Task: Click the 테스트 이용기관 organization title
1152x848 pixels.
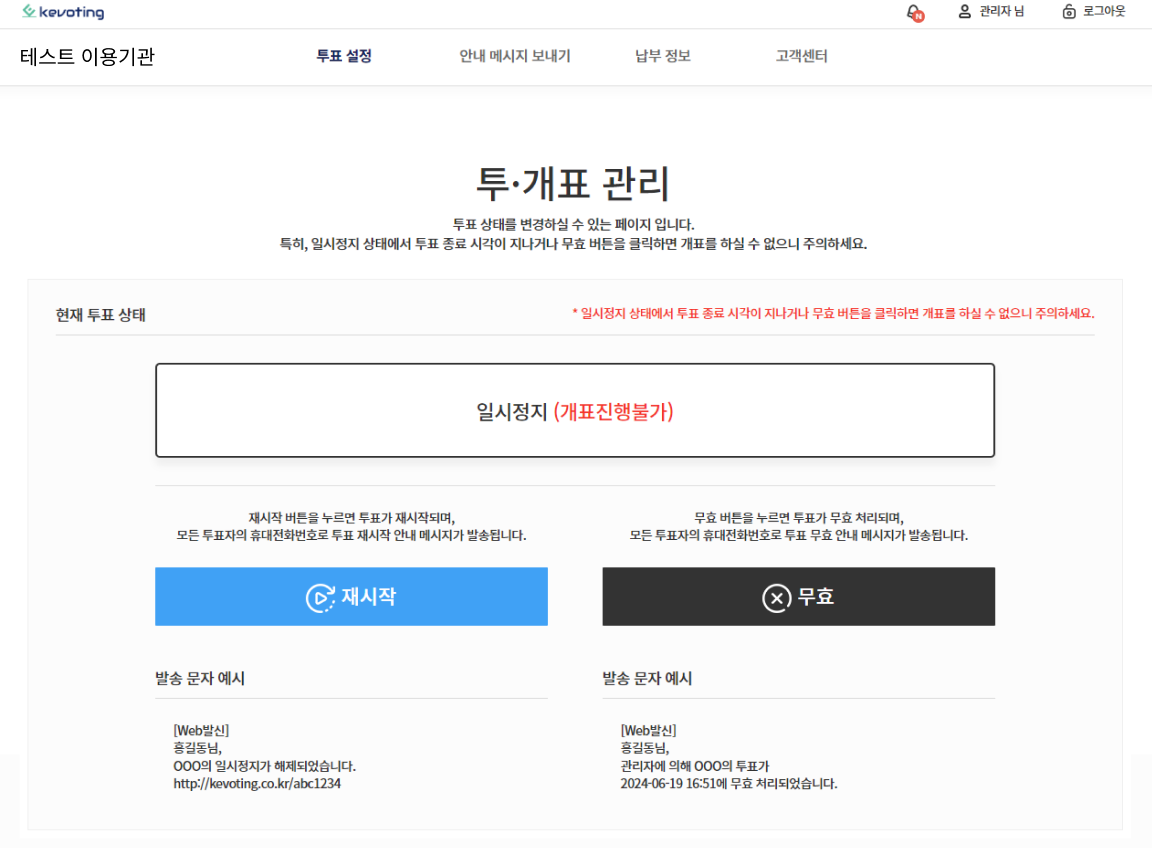Action: coord(87,57)
